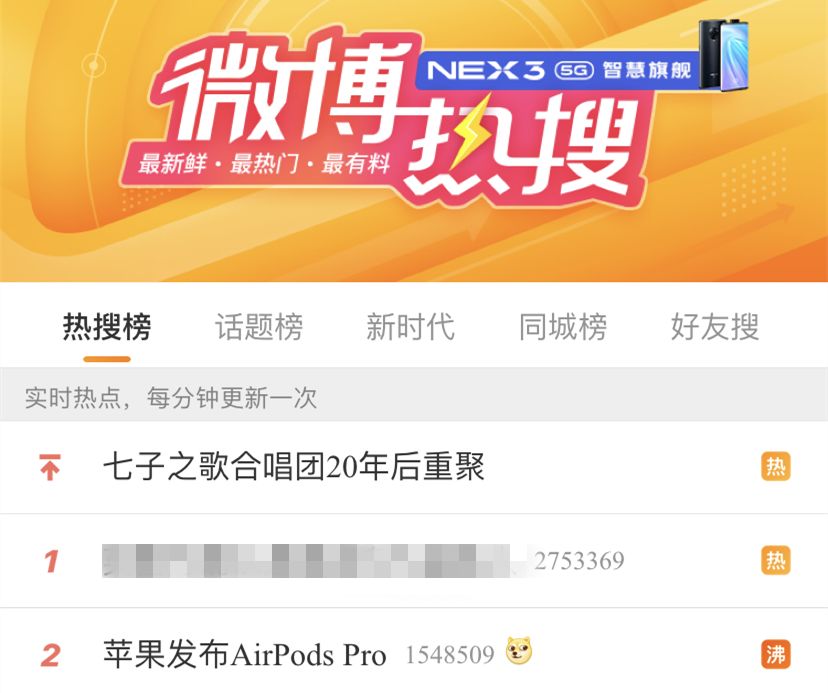Tap the doge emoji after 1548509
The height and width of the screenshot is (693, 828).
click(519, 651)
